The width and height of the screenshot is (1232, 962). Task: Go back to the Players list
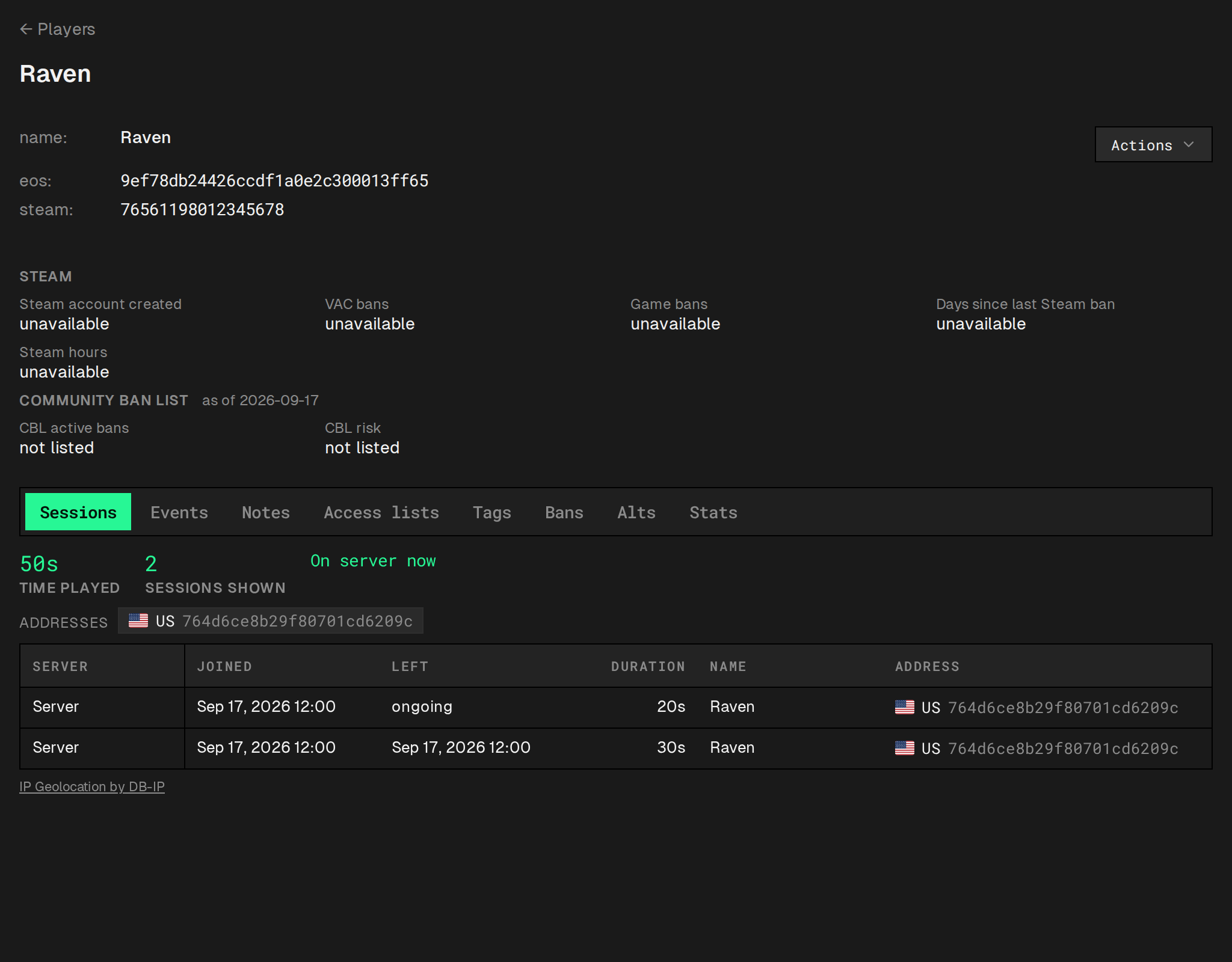(x=57, y=29)
